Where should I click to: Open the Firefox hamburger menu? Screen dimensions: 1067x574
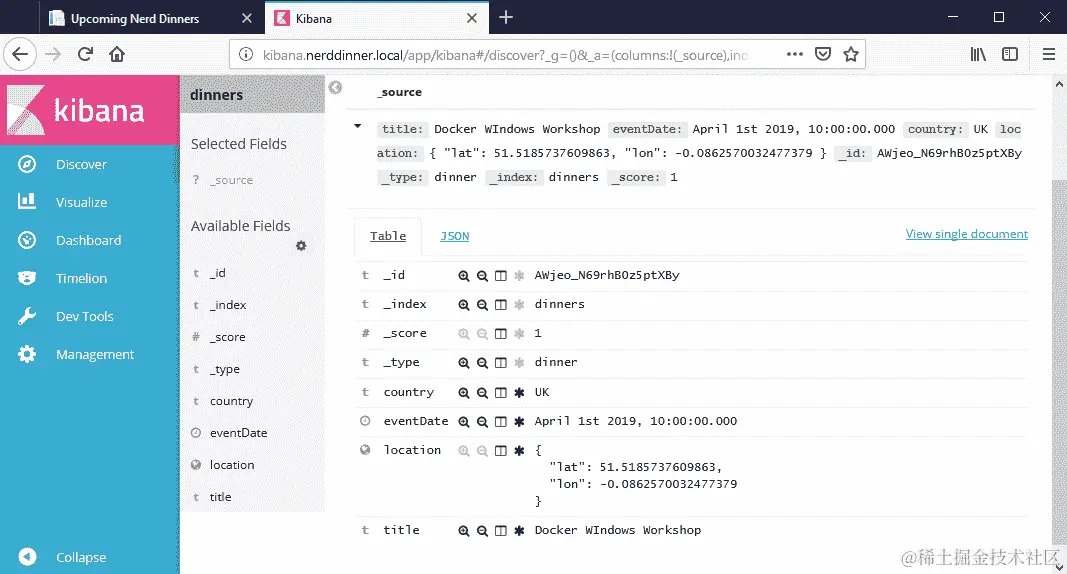[x=1049, y=54]
